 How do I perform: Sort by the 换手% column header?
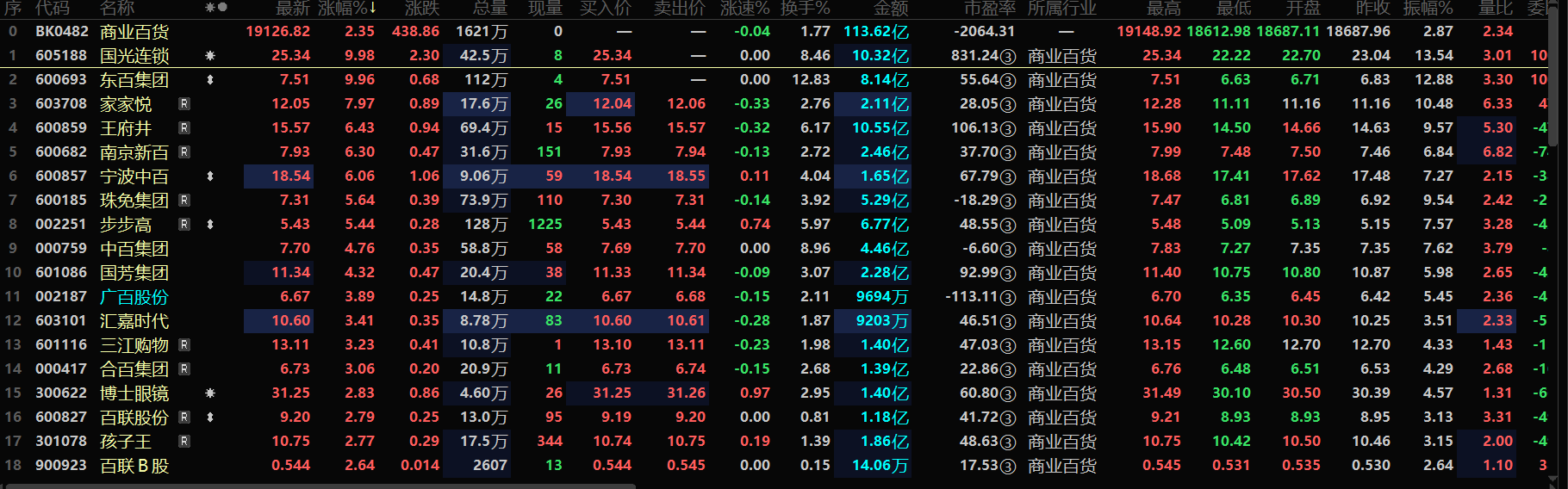click(x=806, y=8)
